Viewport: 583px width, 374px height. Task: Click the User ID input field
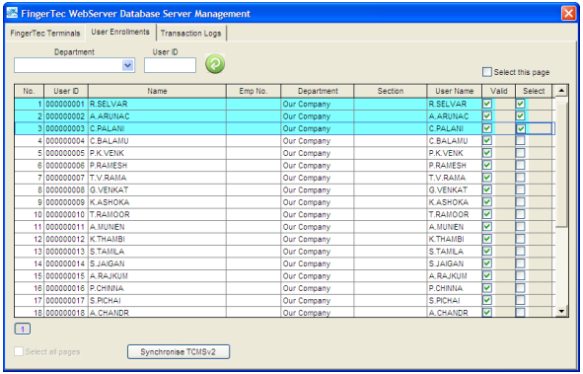click(170, 65)
